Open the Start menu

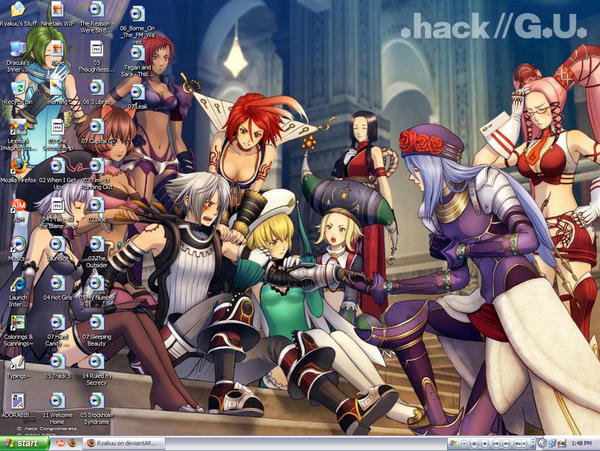pyautogui.click(x=24, y=443)
